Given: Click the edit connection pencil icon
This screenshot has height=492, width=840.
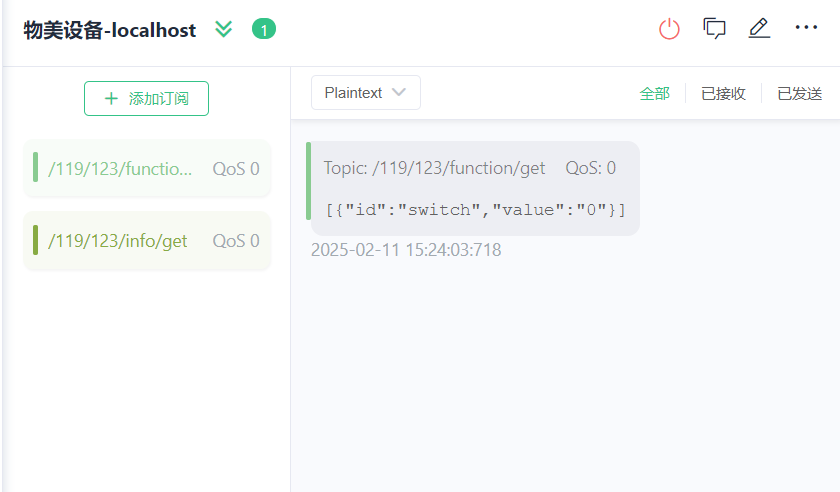Looking at the screenshot, I should pyautogui.click(x=759, y=29).
